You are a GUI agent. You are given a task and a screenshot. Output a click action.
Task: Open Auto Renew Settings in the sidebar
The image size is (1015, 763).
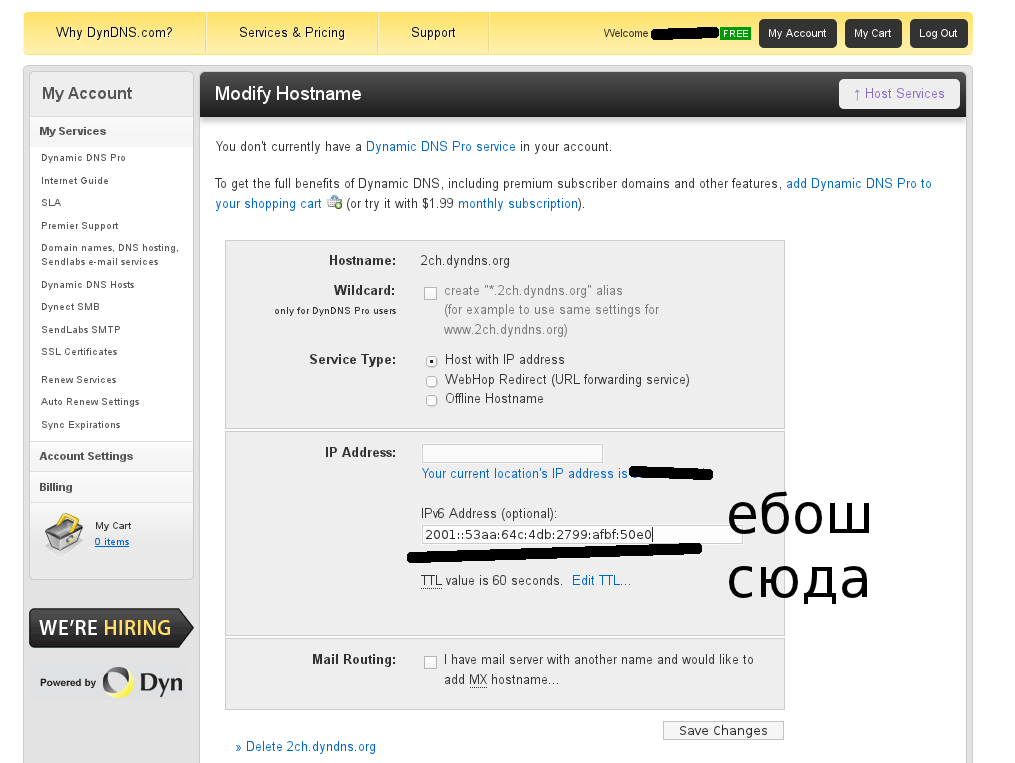pos(90,402)
